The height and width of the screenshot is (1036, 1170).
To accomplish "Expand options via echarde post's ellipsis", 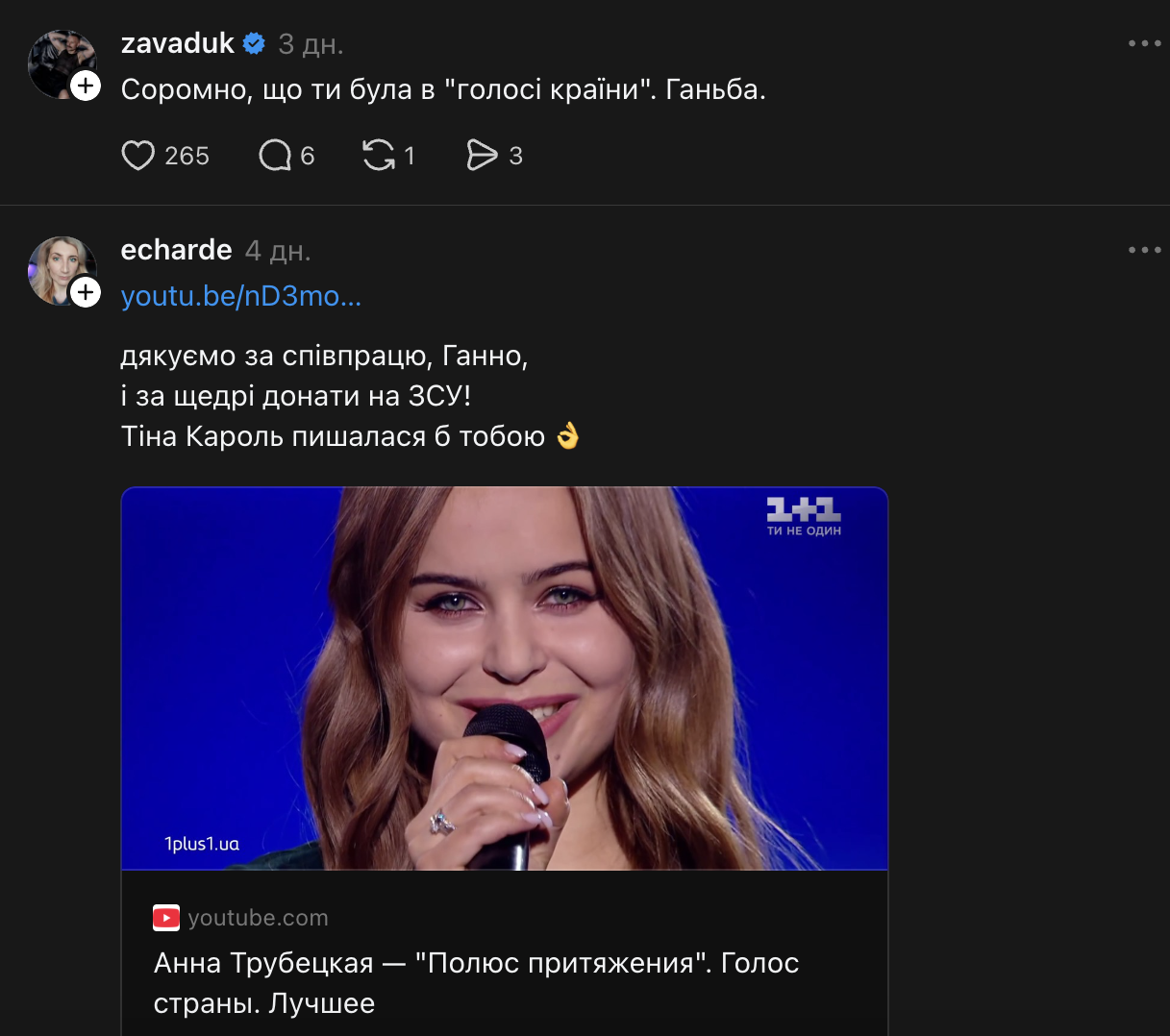I will tap(1144, 249).
